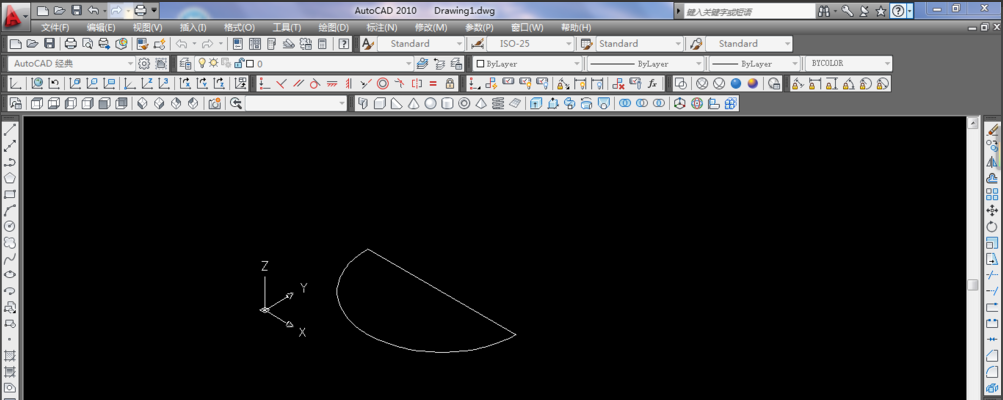Open the 绘图(D) menu
The width and height of the screenshot is (1003, 400).
coord(332,27)
